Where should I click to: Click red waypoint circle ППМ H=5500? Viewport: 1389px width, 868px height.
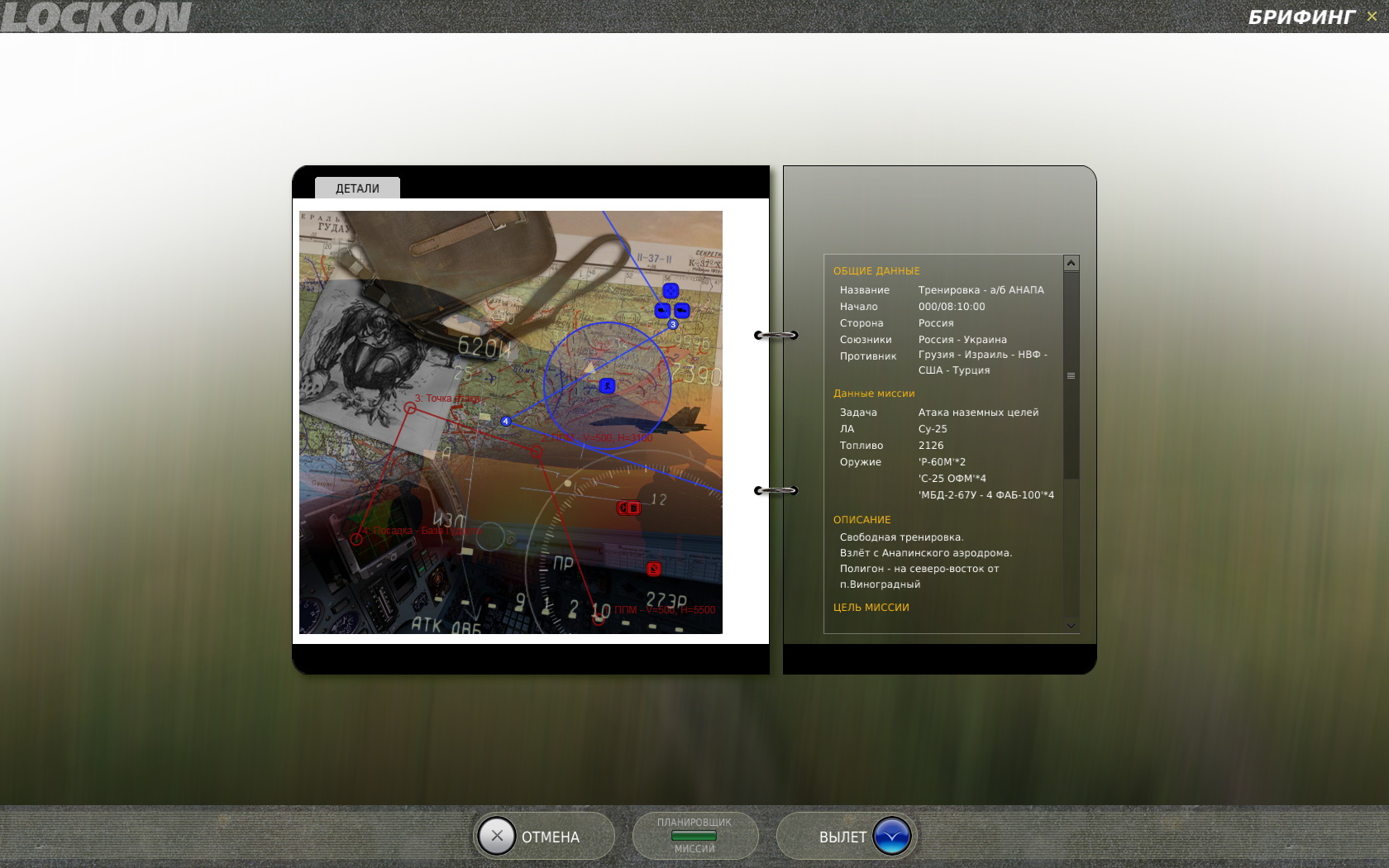pyautogui.click(x=598, y=619)
